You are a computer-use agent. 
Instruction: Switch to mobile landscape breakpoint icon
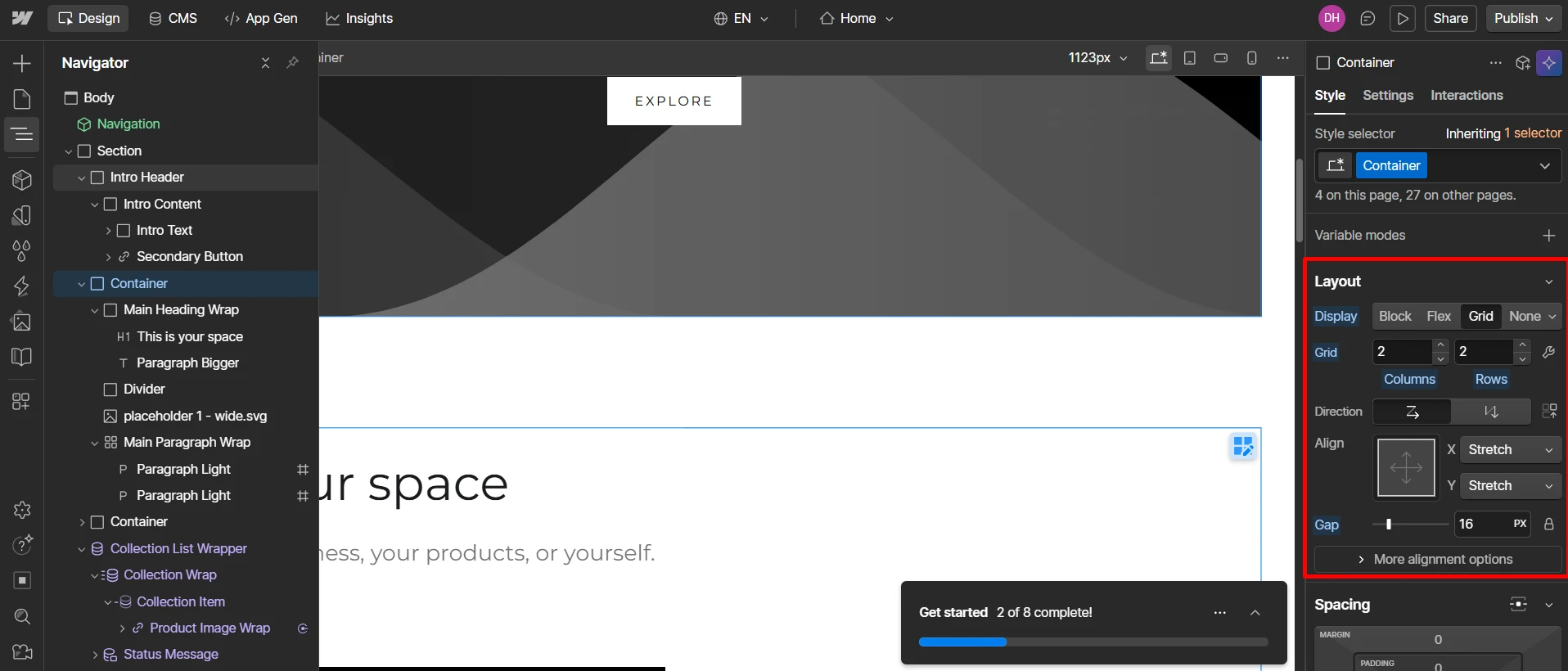point(1221,58)
